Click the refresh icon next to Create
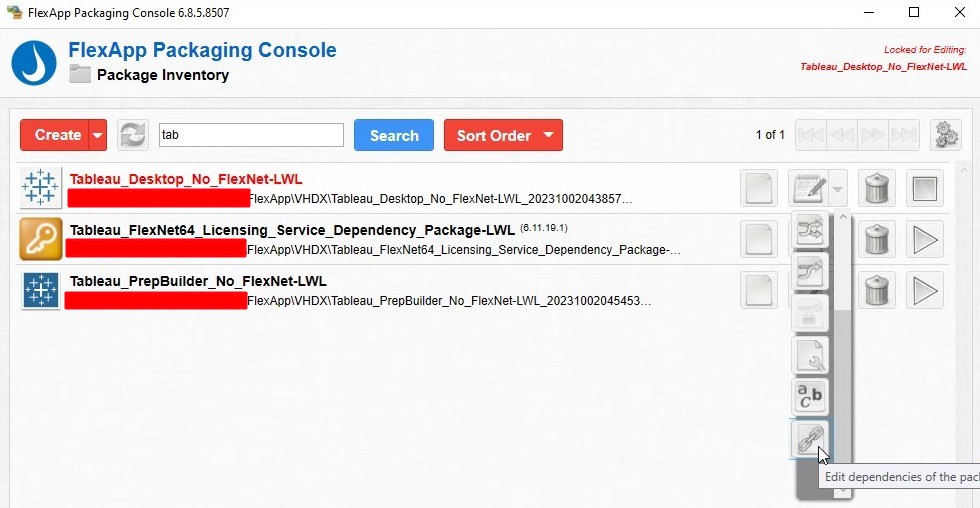The height and width of the screenshot is (508, 980). pos(132,135)
